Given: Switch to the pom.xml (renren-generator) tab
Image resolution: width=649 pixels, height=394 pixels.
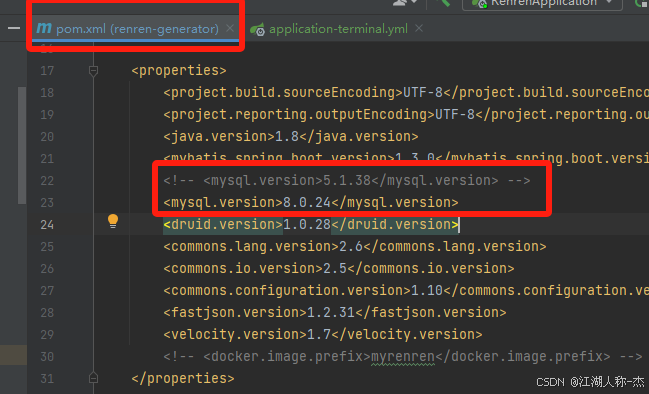Looking at the screenshot, I should pyautogui.click(x=137, y=29).
